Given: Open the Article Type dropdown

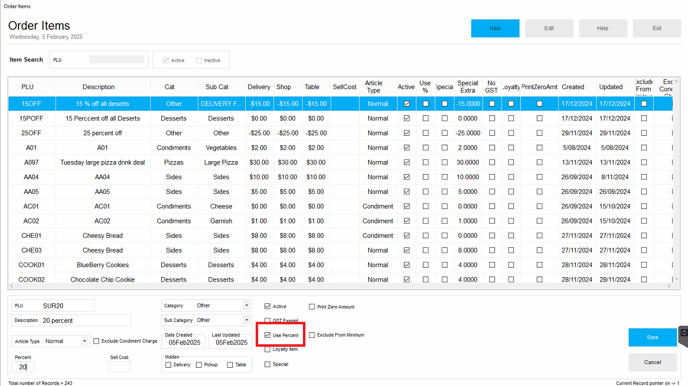Looking at the screenshot, I should [84, 341].
